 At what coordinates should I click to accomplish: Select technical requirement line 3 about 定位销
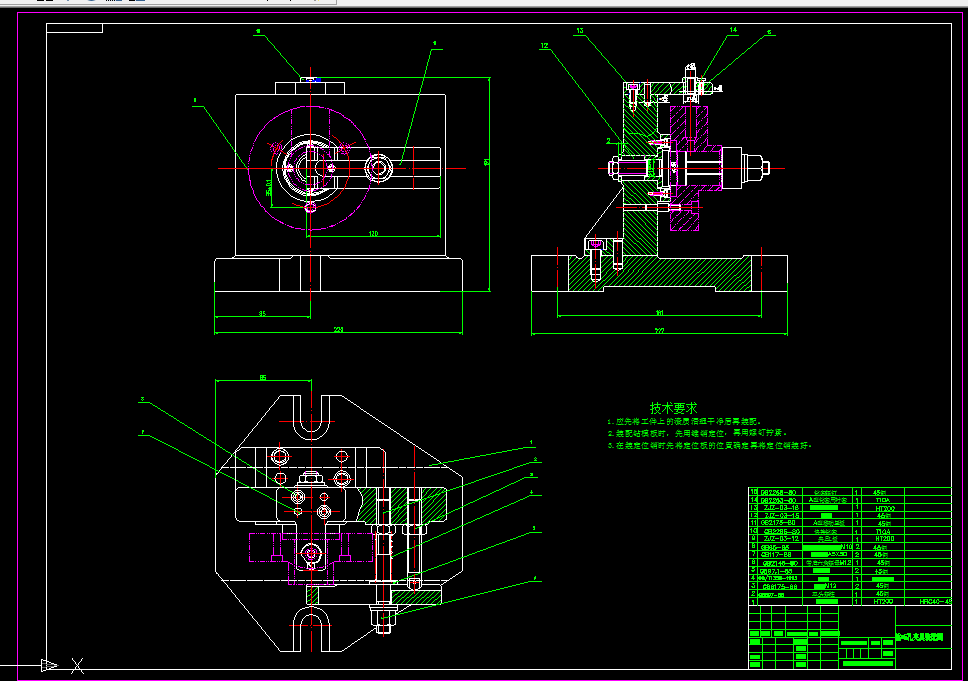709,445
